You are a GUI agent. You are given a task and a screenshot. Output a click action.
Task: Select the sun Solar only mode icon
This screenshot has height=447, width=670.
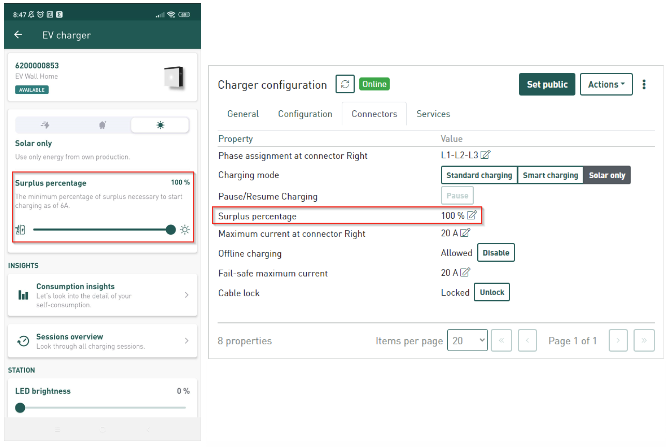click(x=160, y=125)
